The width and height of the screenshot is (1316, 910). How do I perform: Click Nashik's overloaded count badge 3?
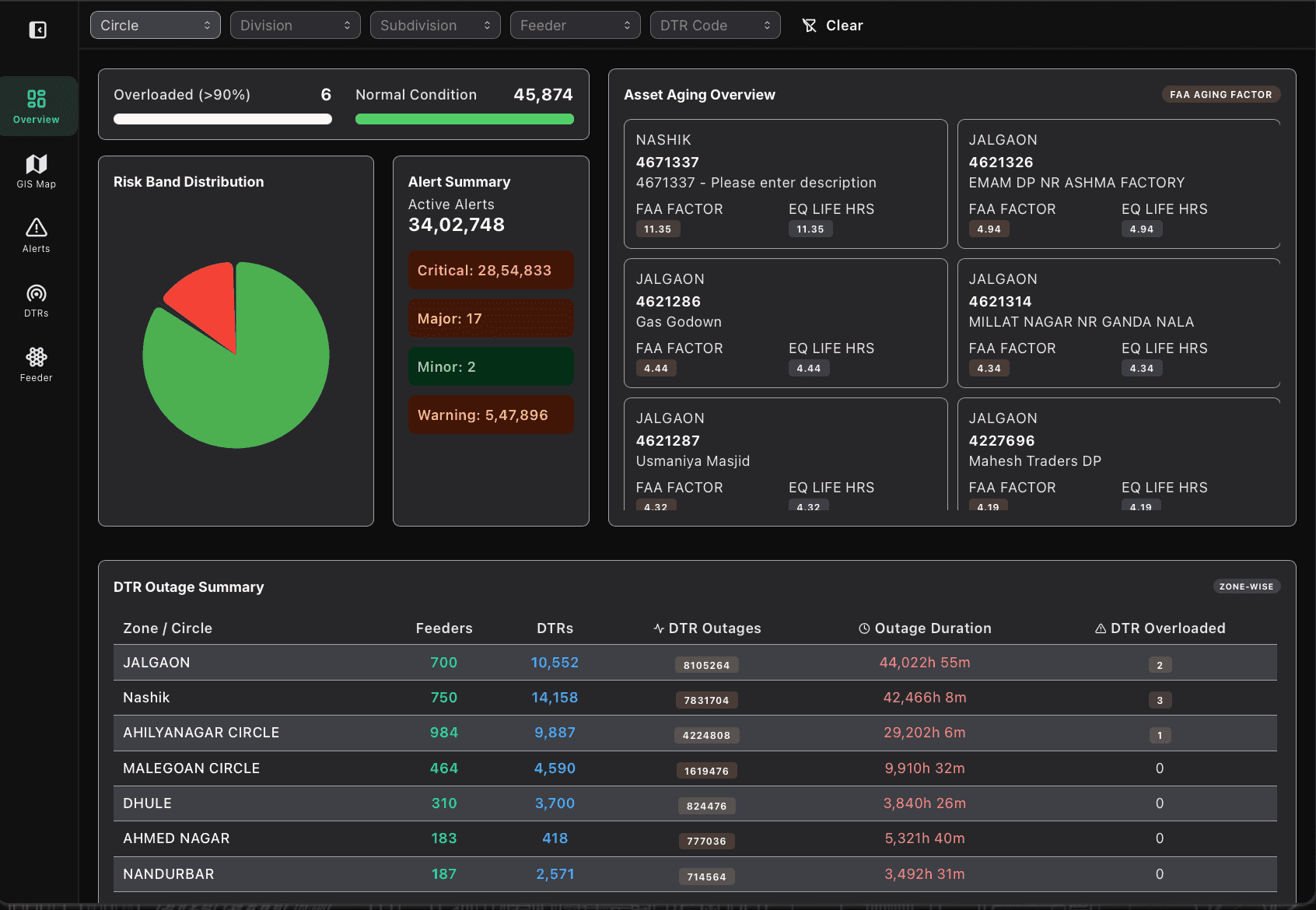(x=1160, y=700)
